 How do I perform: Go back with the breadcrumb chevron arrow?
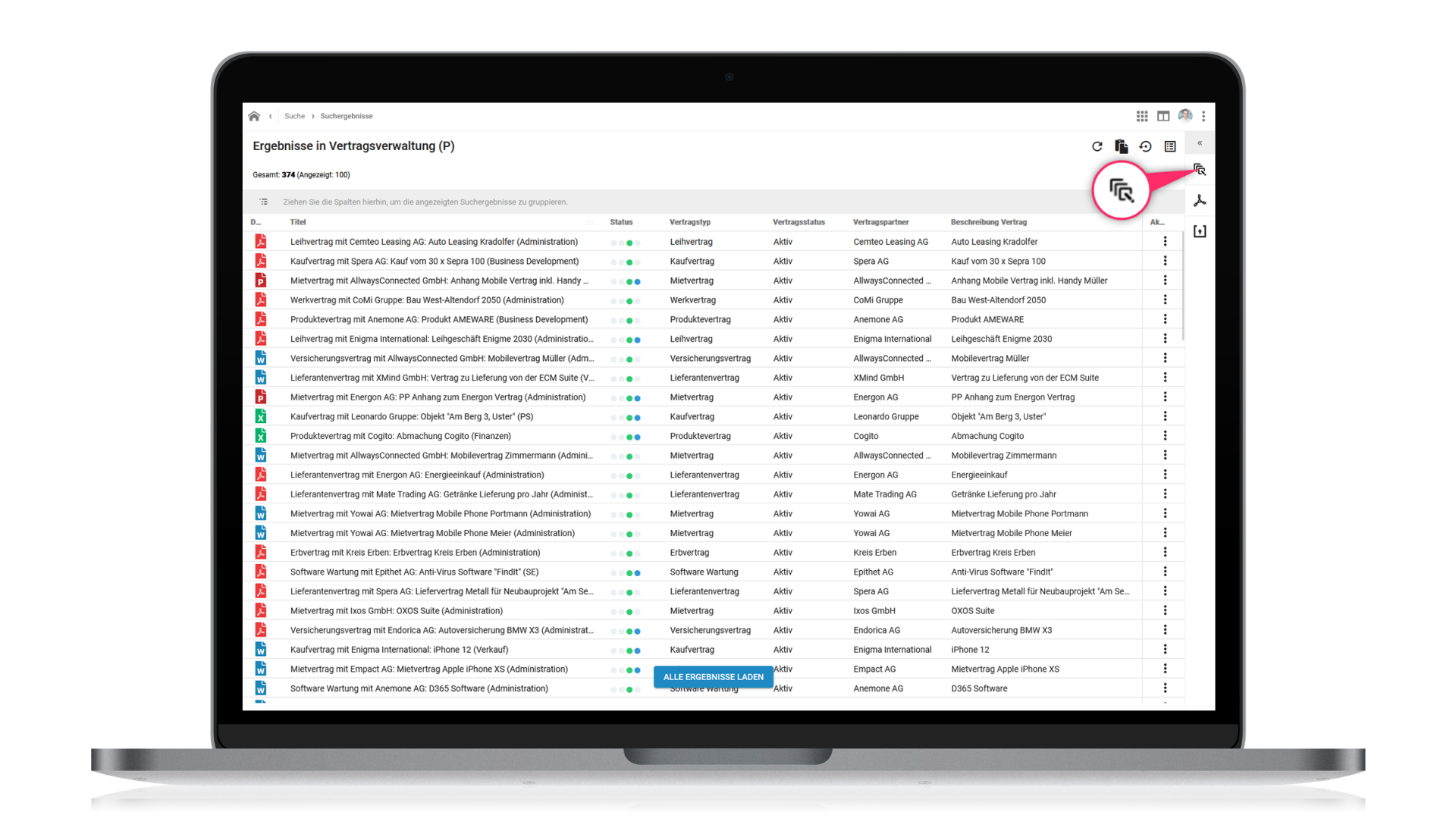coord(271,116)
